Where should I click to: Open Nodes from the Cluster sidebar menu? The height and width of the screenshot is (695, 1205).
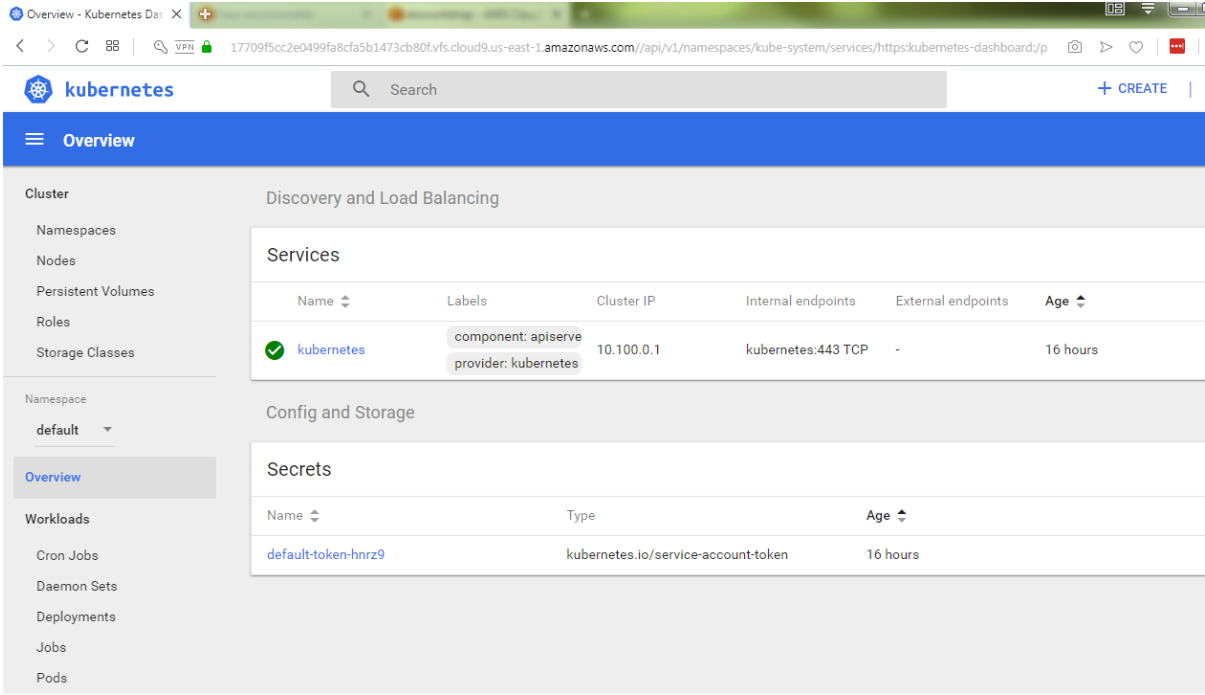[55, 260]
